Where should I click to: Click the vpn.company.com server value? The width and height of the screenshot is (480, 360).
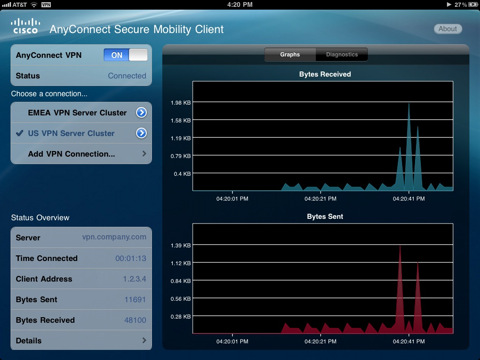pos(114,237)
